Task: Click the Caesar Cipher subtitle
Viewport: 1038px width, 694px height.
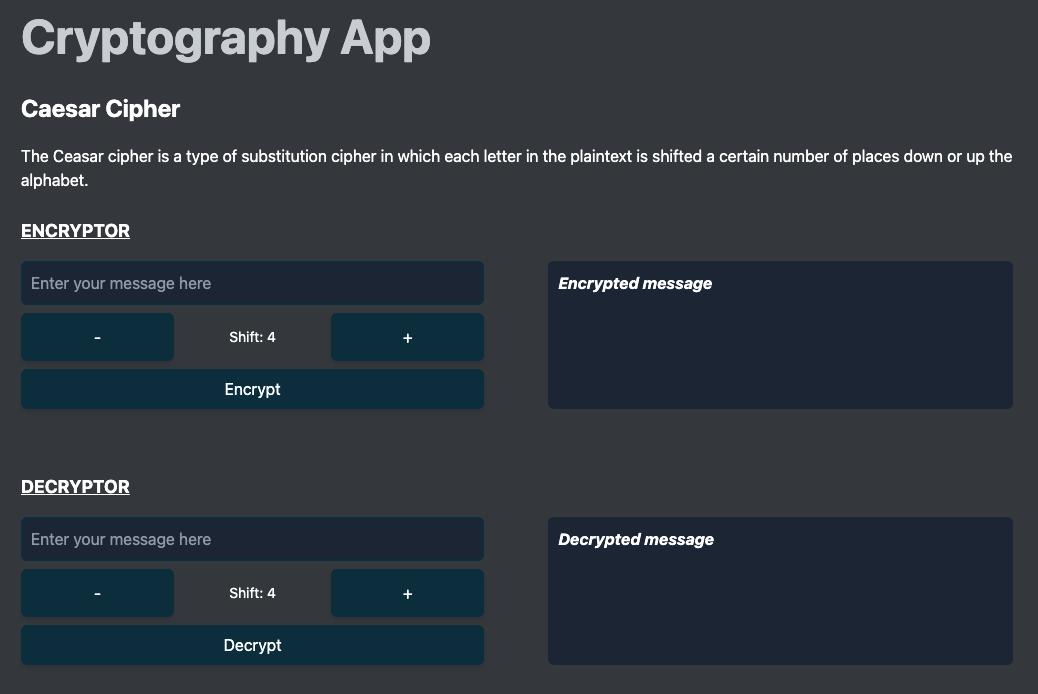Action: tap(101, 109)
